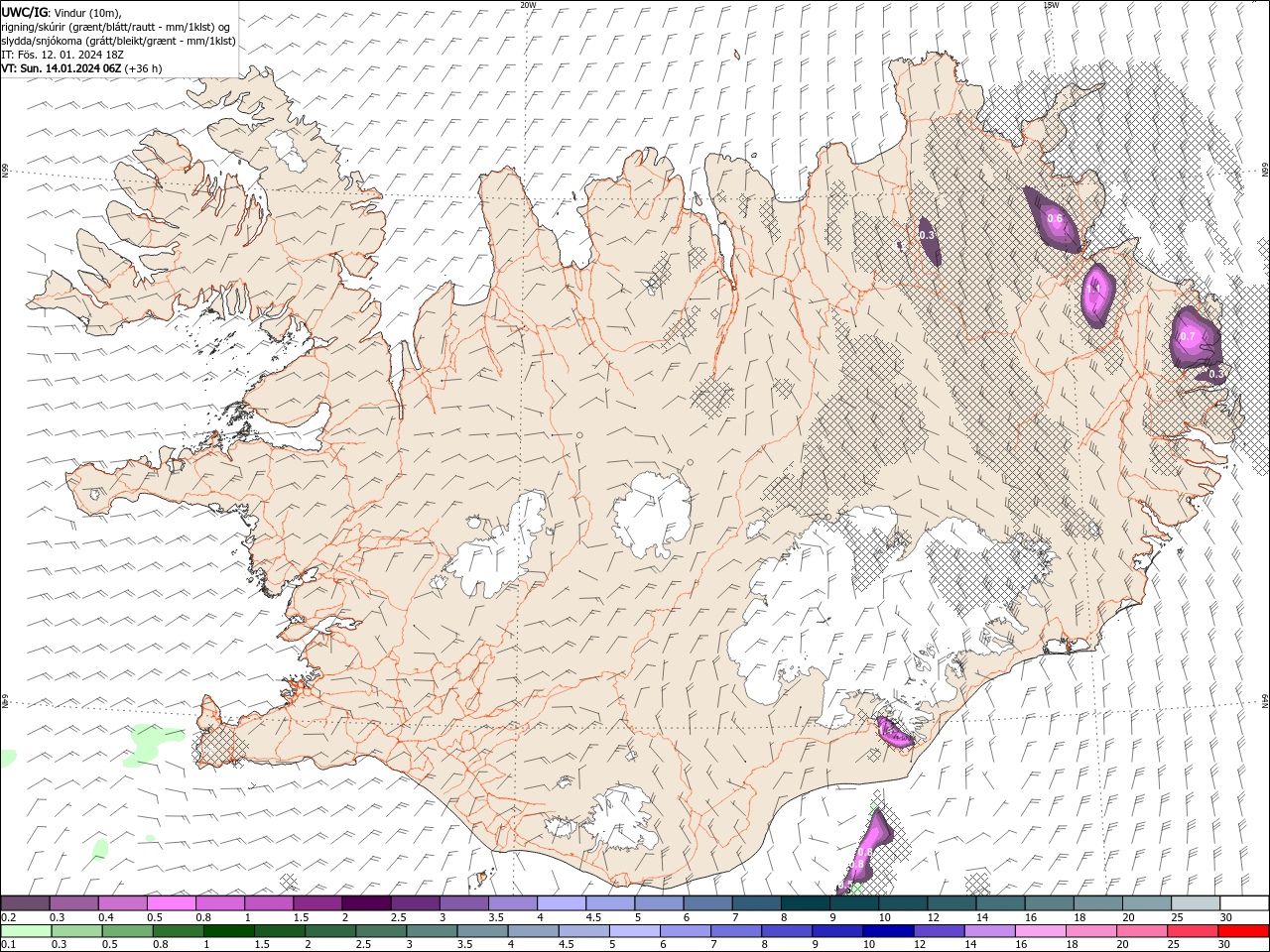The width and height of the screenshot is (1270, 952).
Task: Pick the red lower swatch labeled 30
Action: click(1243, 931)
